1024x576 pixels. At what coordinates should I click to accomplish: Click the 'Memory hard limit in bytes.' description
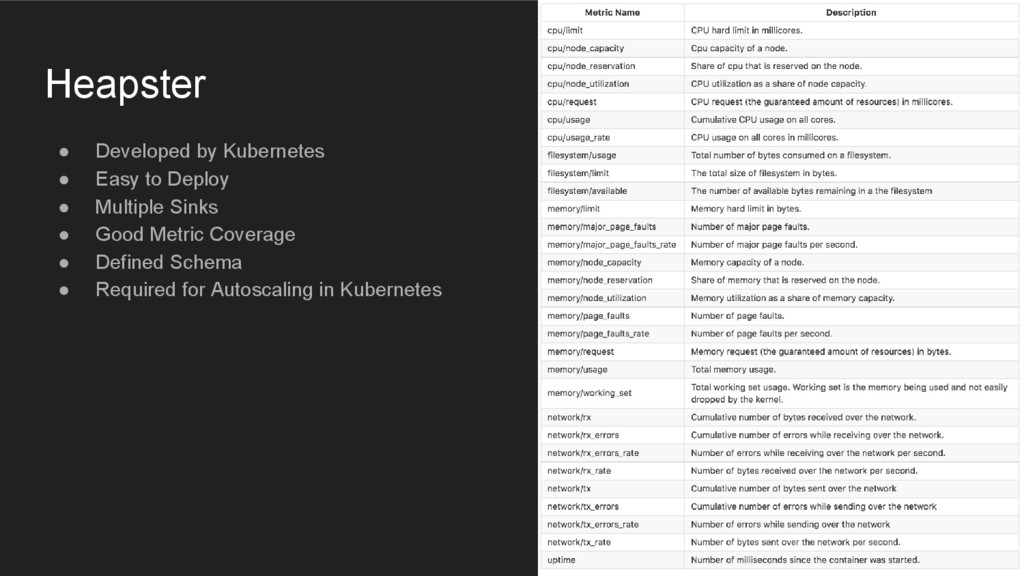(745, 209)
